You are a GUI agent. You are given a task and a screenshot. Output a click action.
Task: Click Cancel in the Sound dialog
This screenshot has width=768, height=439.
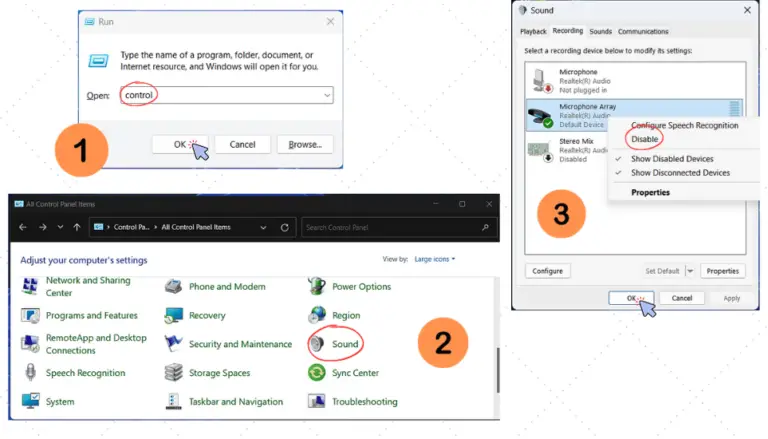pos(682,298)
